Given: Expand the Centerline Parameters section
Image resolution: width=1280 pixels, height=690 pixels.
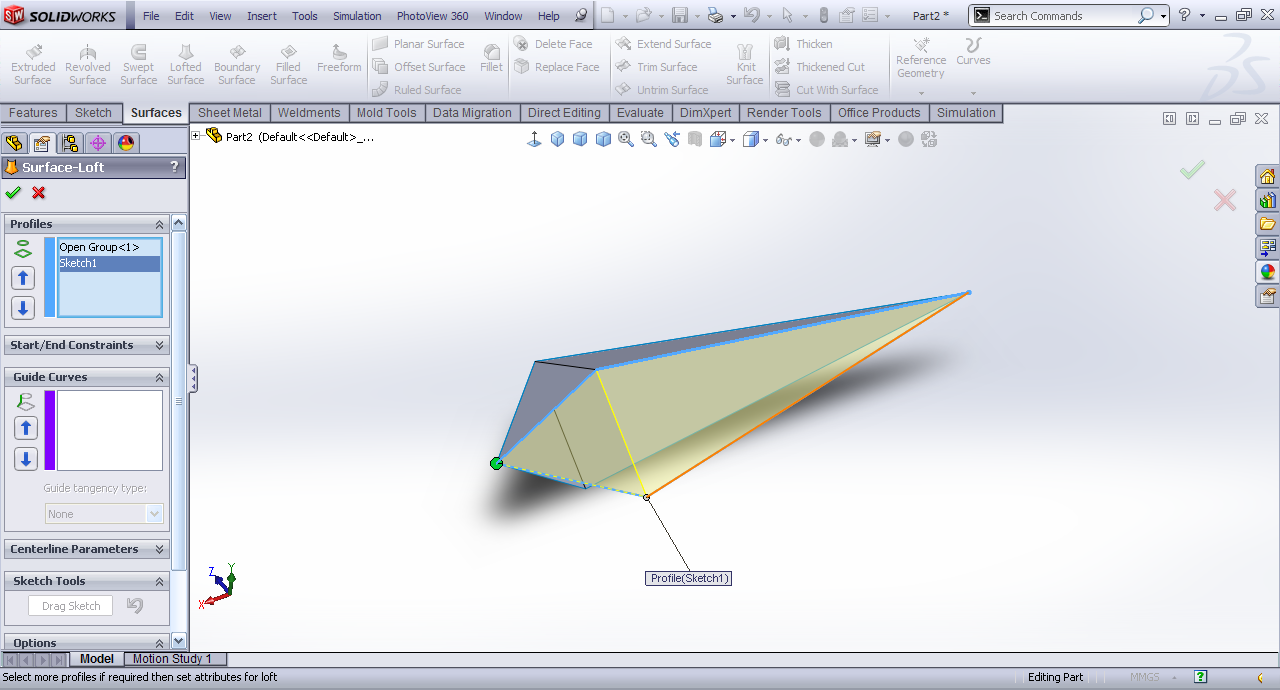Looking at the screenshot, I should click(159, 549).
